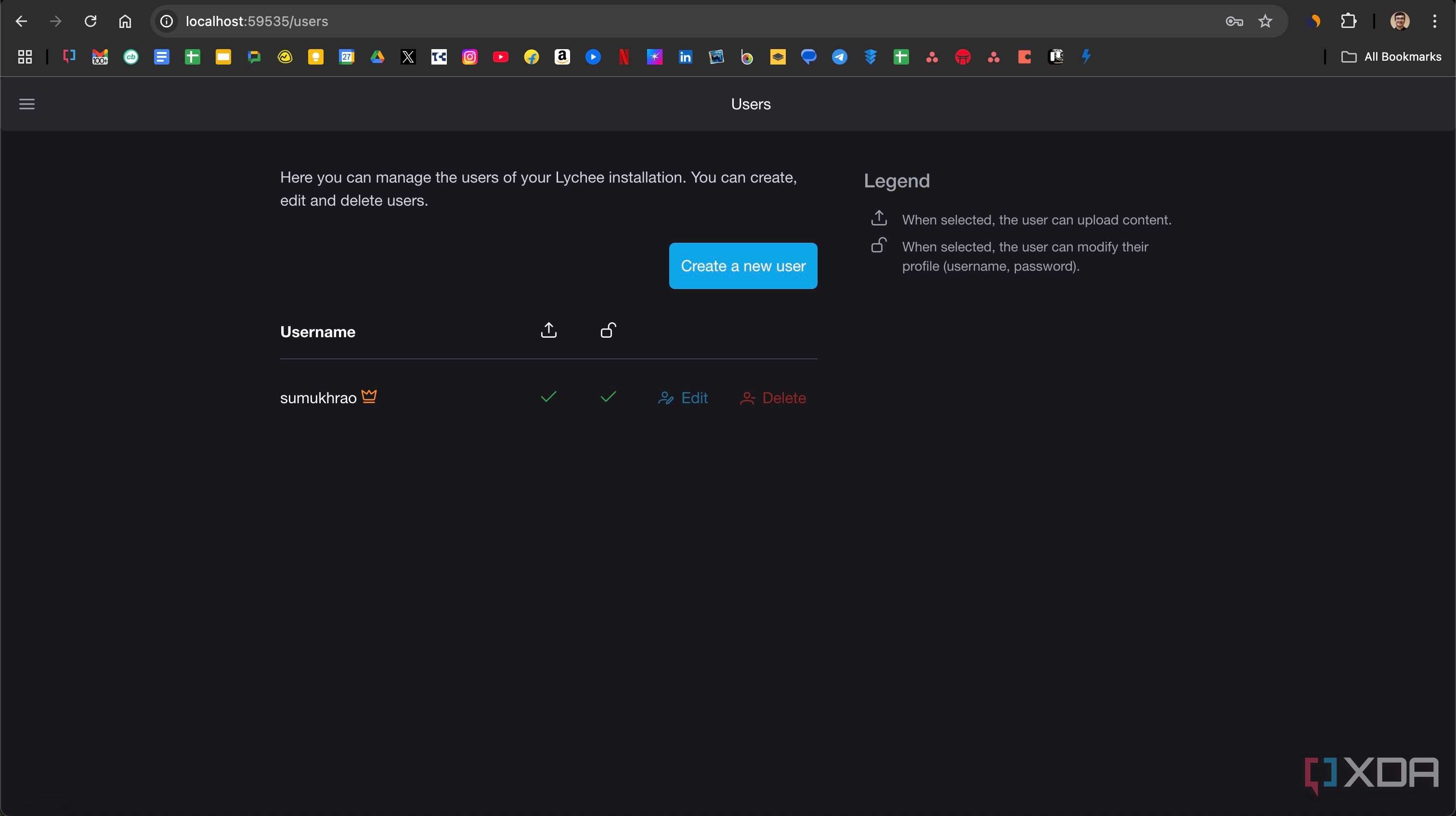1456x816 pixels.
Task: Open the Flipkart bookmark
Action: [x=531, y=56]
